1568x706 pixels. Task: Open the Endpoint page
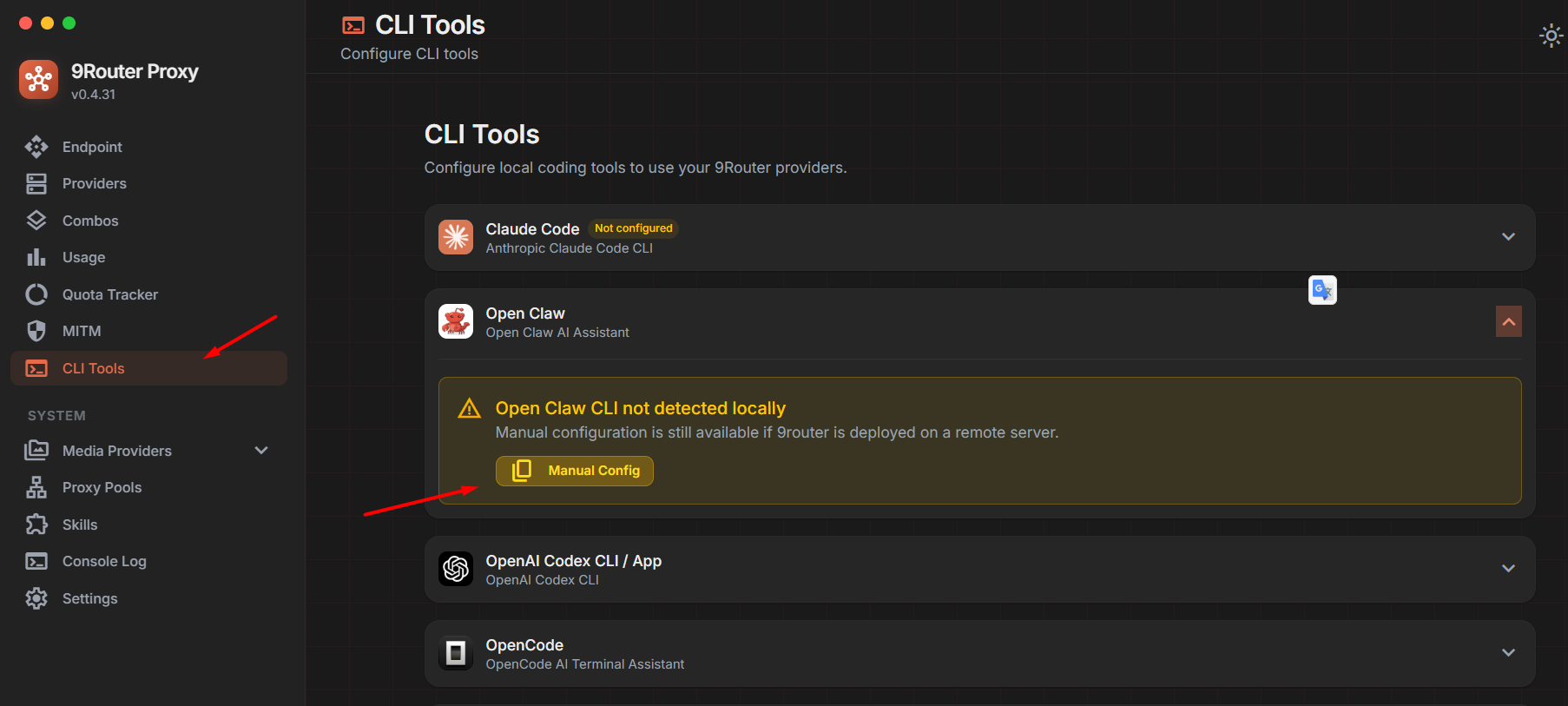(148, 147)
